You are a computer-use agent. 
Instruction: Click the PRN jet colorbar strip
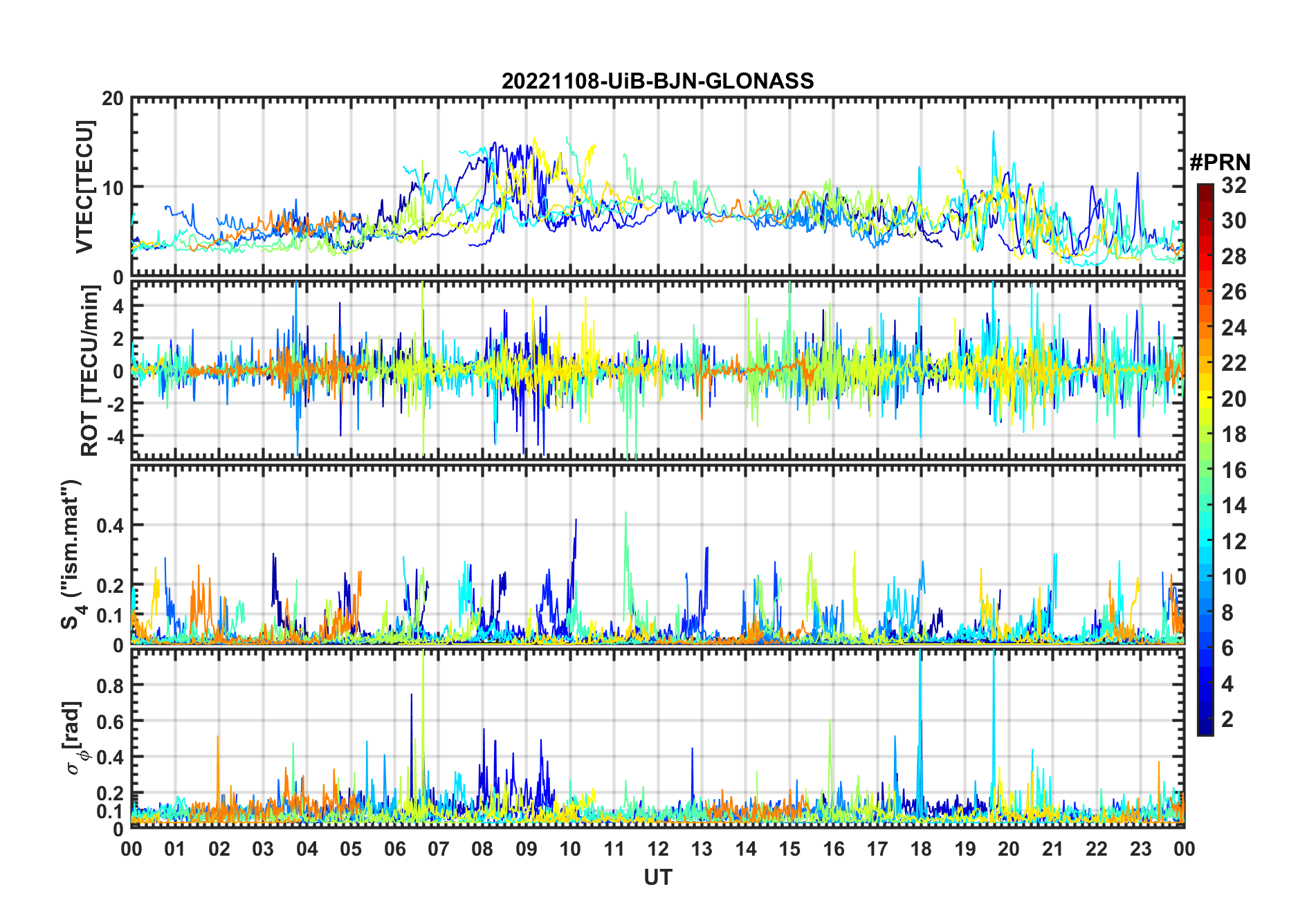click(1205, 459)
